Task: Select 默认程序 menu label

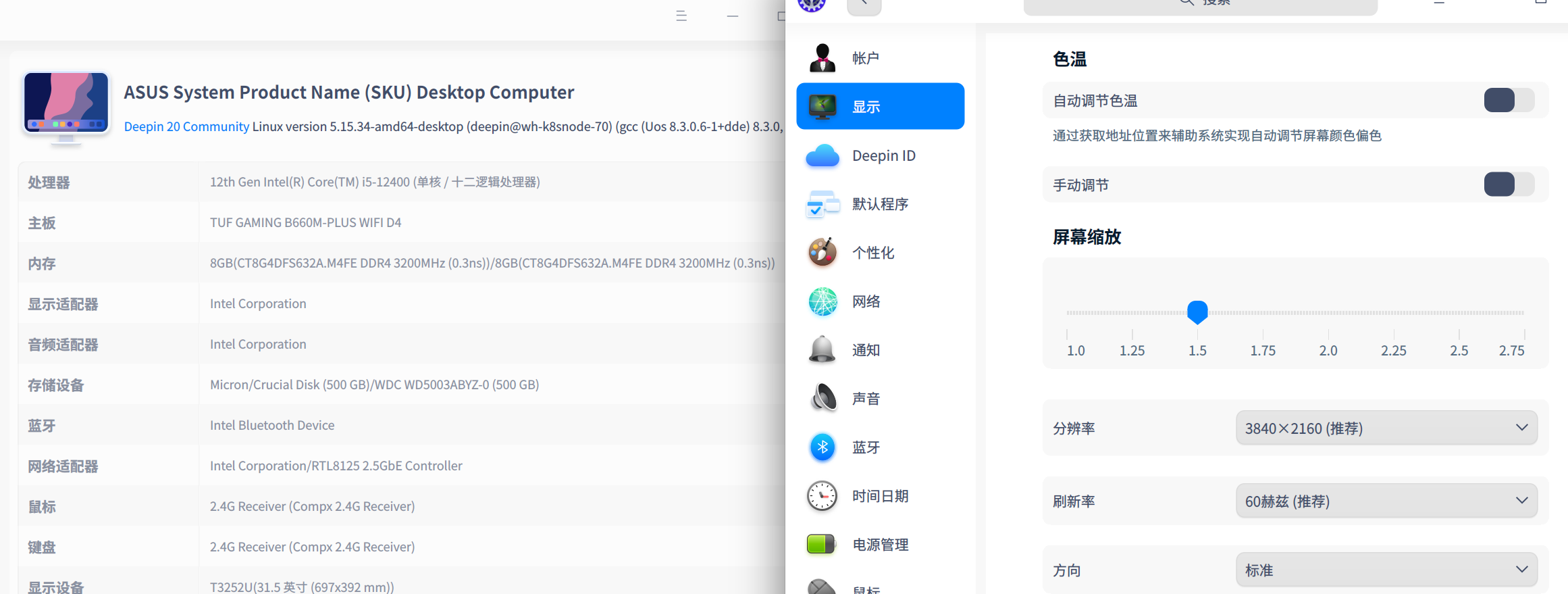Action: [x=880, y=204]
